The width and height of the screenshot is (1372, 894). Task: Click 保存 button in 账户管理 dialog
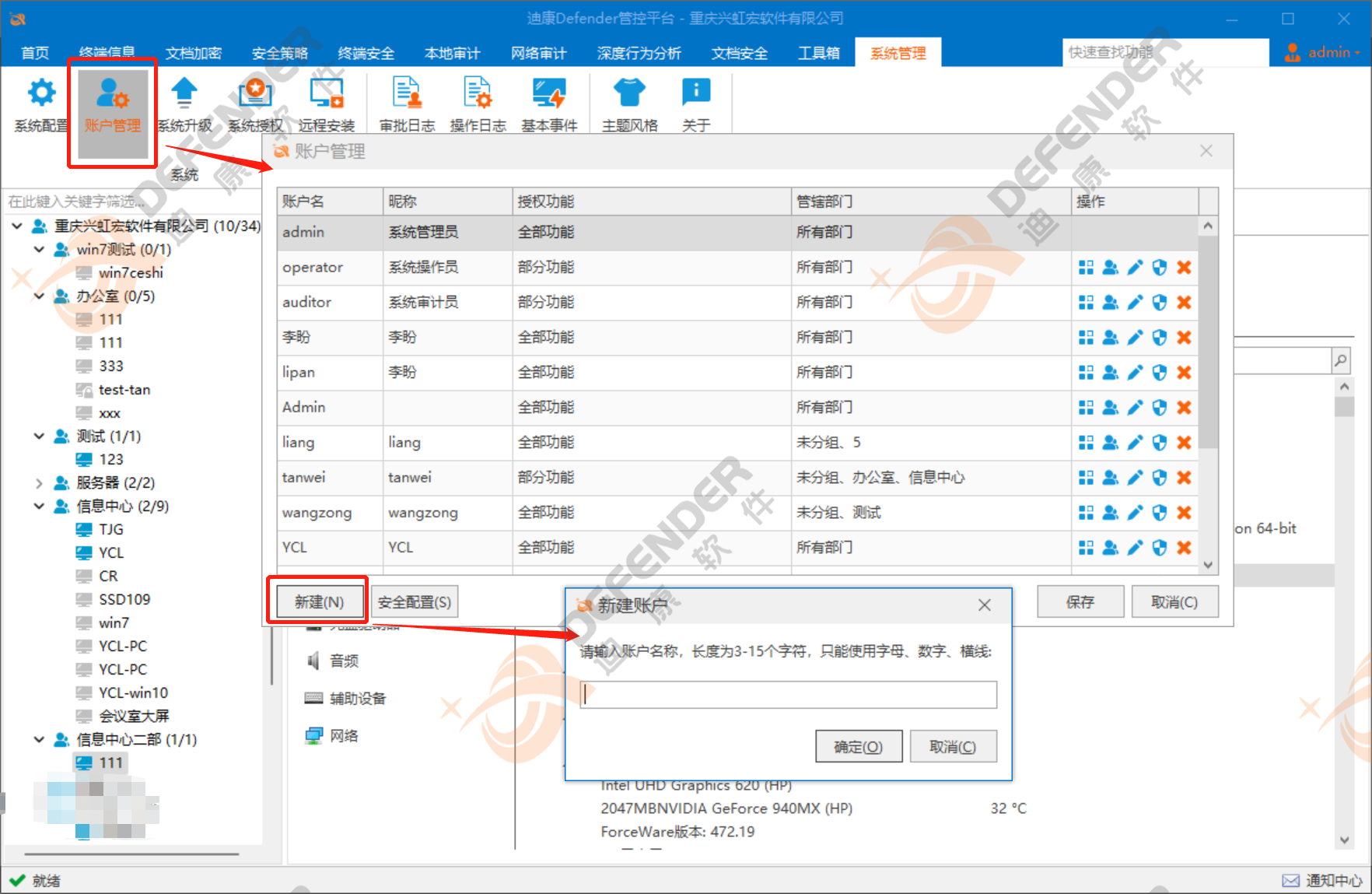click(x=1080, y=601)
